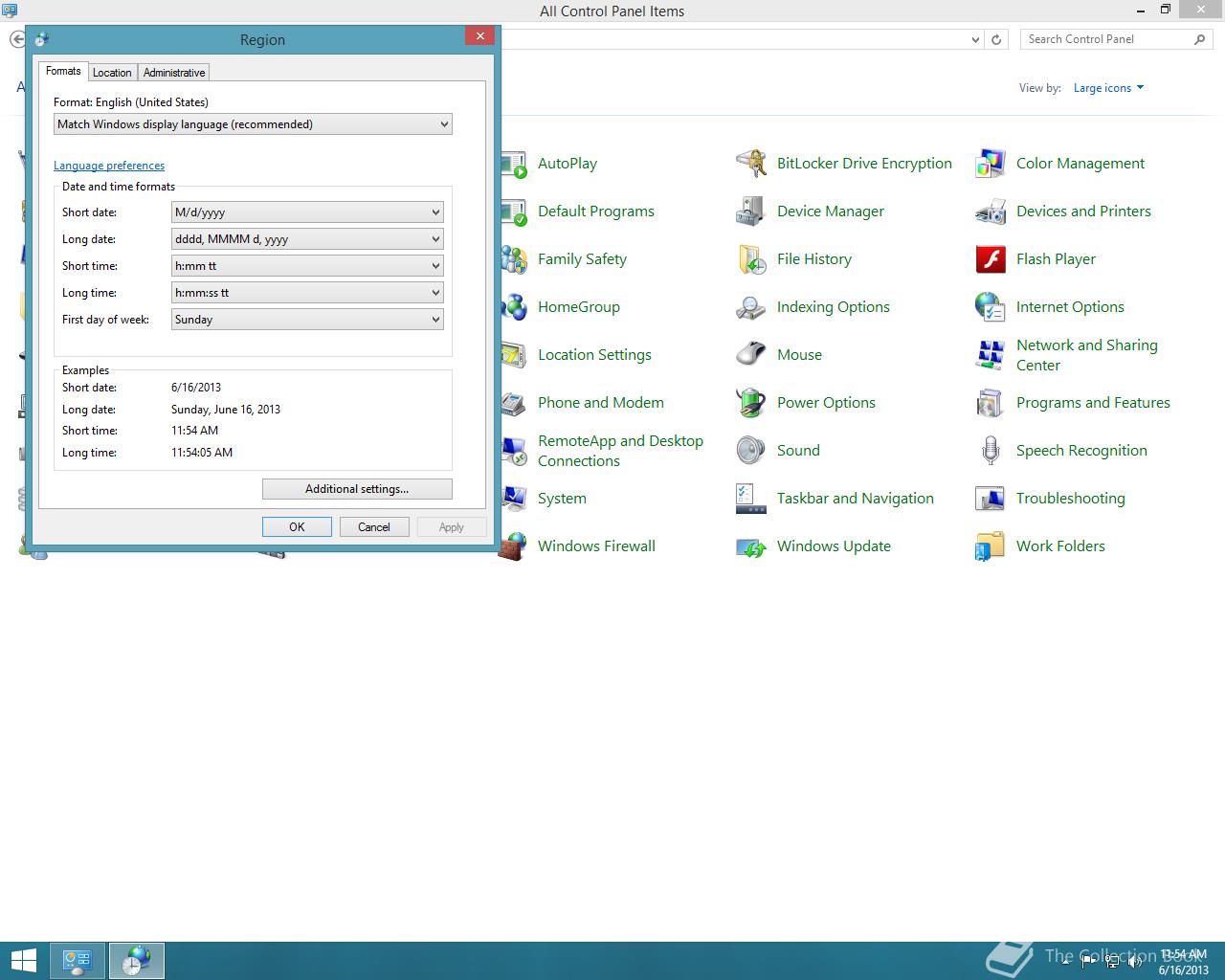Viewport: 1225px width, 980px height.
Task: Open the Devices and Printers icon
Action: coord(991,212)
